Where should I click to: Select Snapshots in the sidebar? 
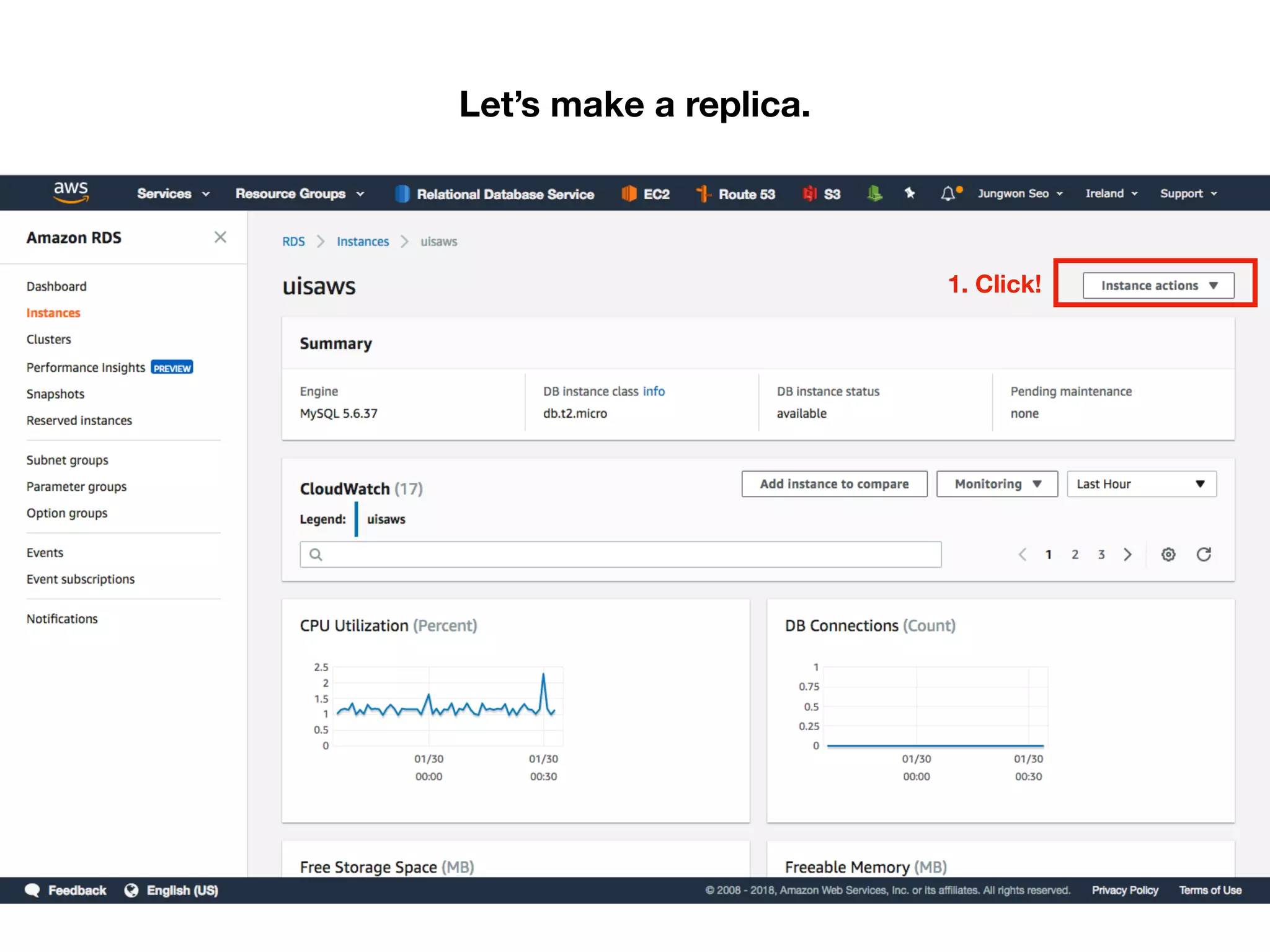(x=55, y=394)
